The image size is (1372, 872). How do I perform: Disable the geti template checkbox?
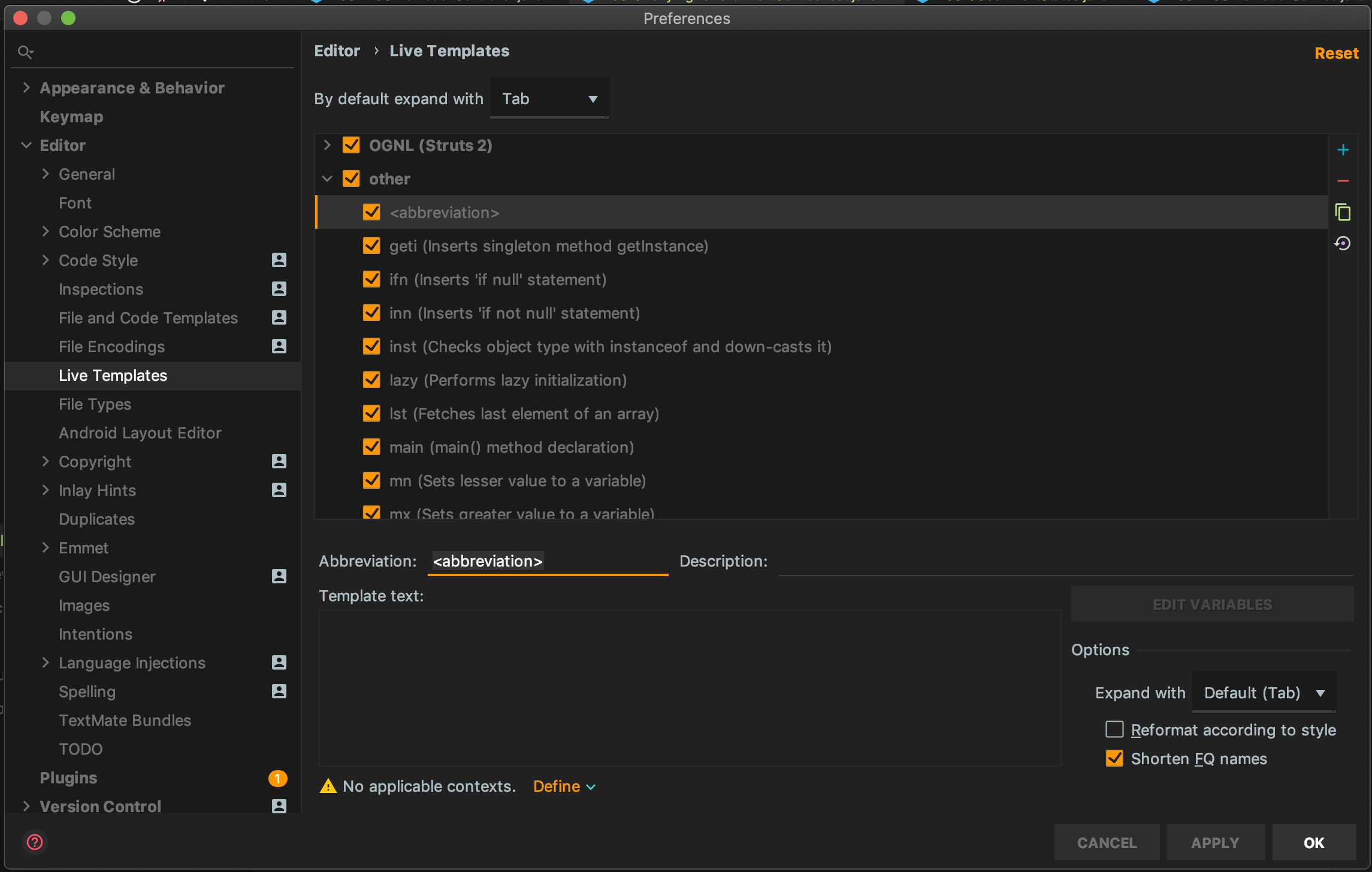coord(371,246)
